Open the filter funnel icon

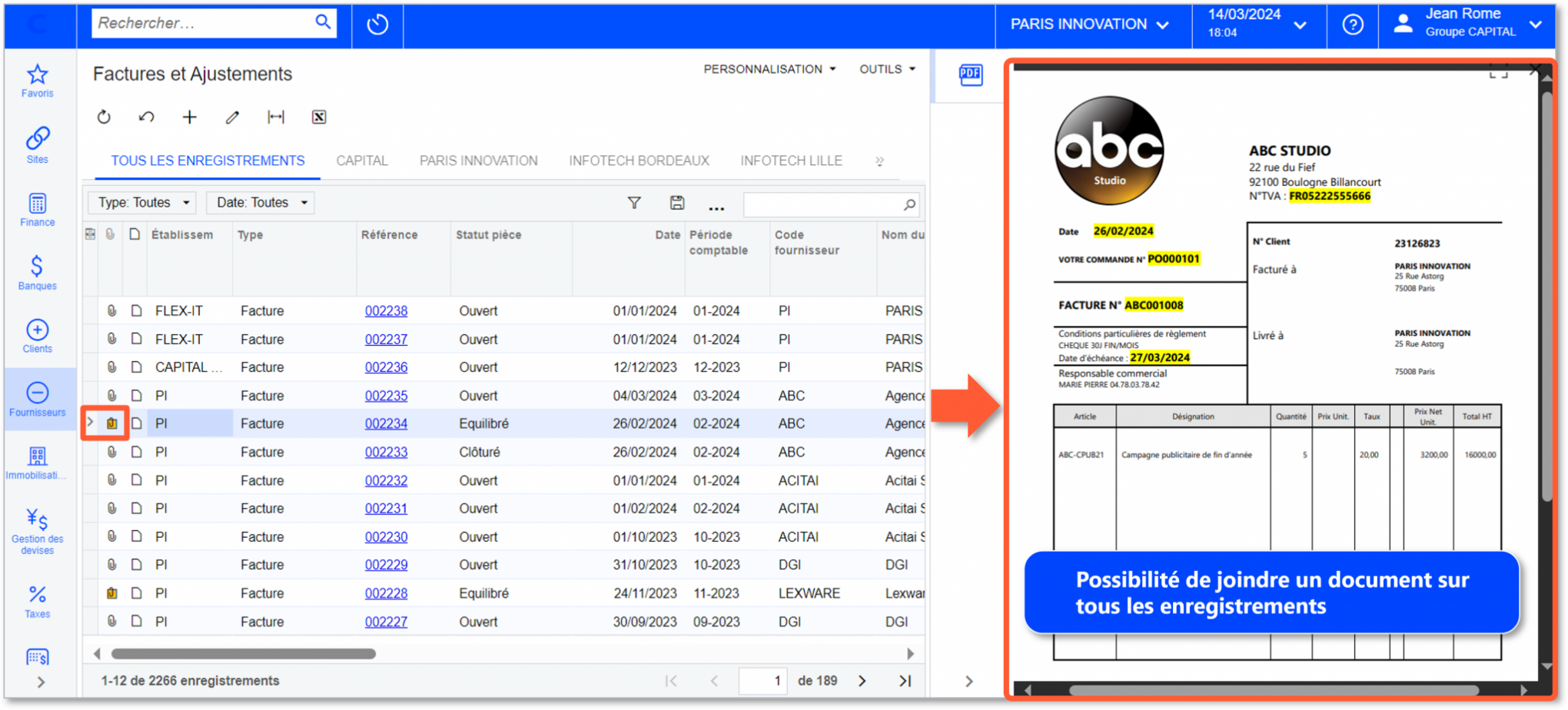[634, 203]
